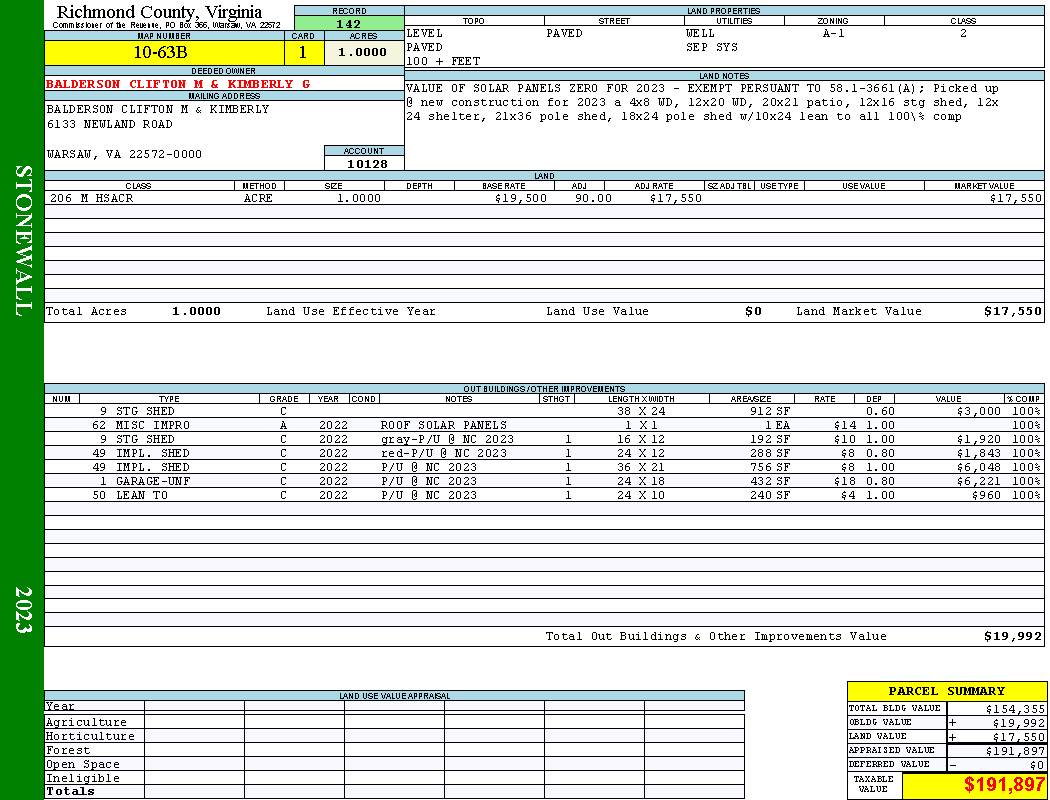Click DEFERRED VALUE $0

click(x=1037, y=765)
